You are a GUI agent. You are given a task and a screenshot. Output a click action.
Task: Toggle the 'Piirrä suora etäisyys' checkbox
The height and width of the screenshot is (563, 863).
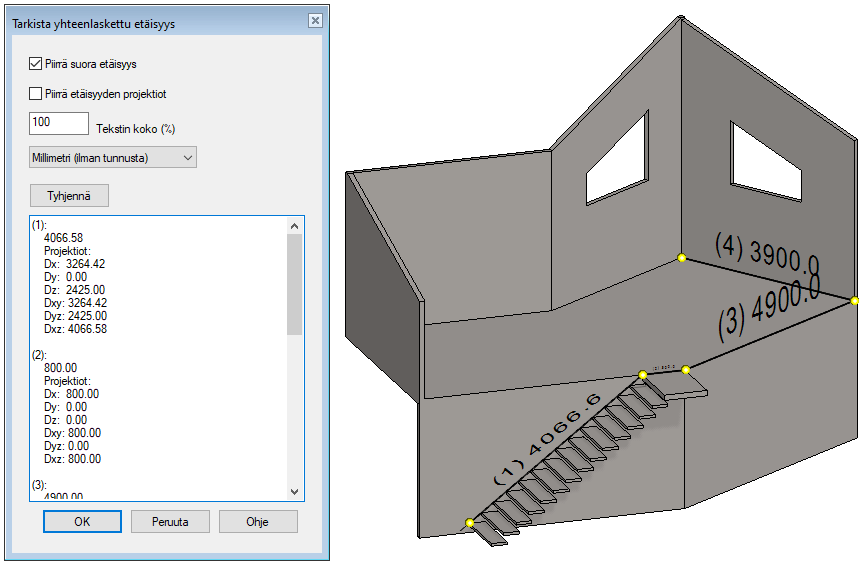coord(37,64)
